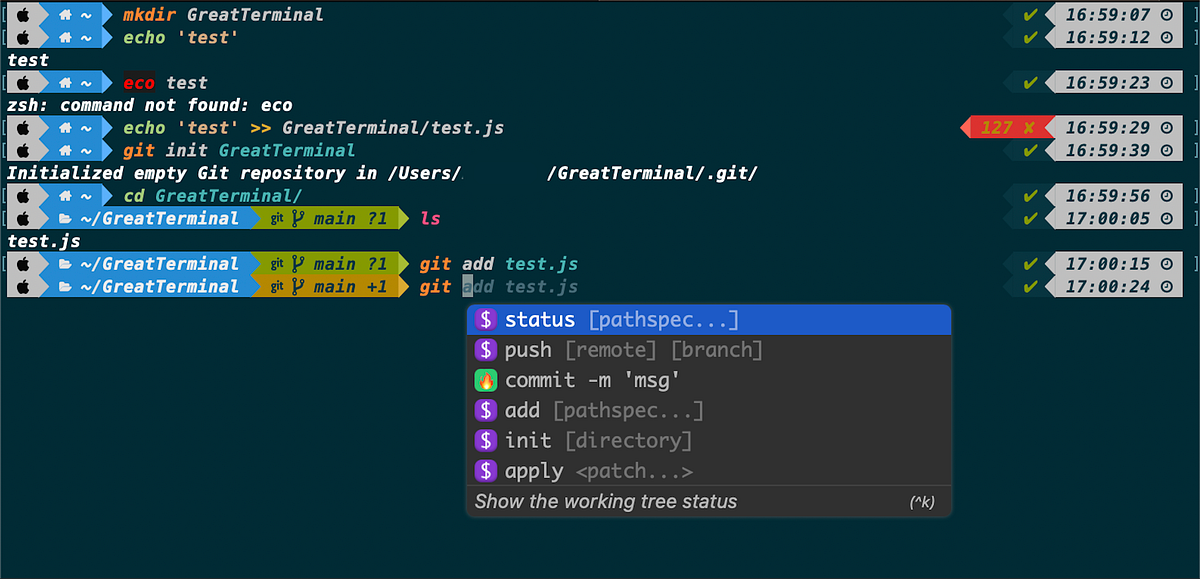
Task: Click the Apple logo on the bottom prompt row
Action: [24, 287]
